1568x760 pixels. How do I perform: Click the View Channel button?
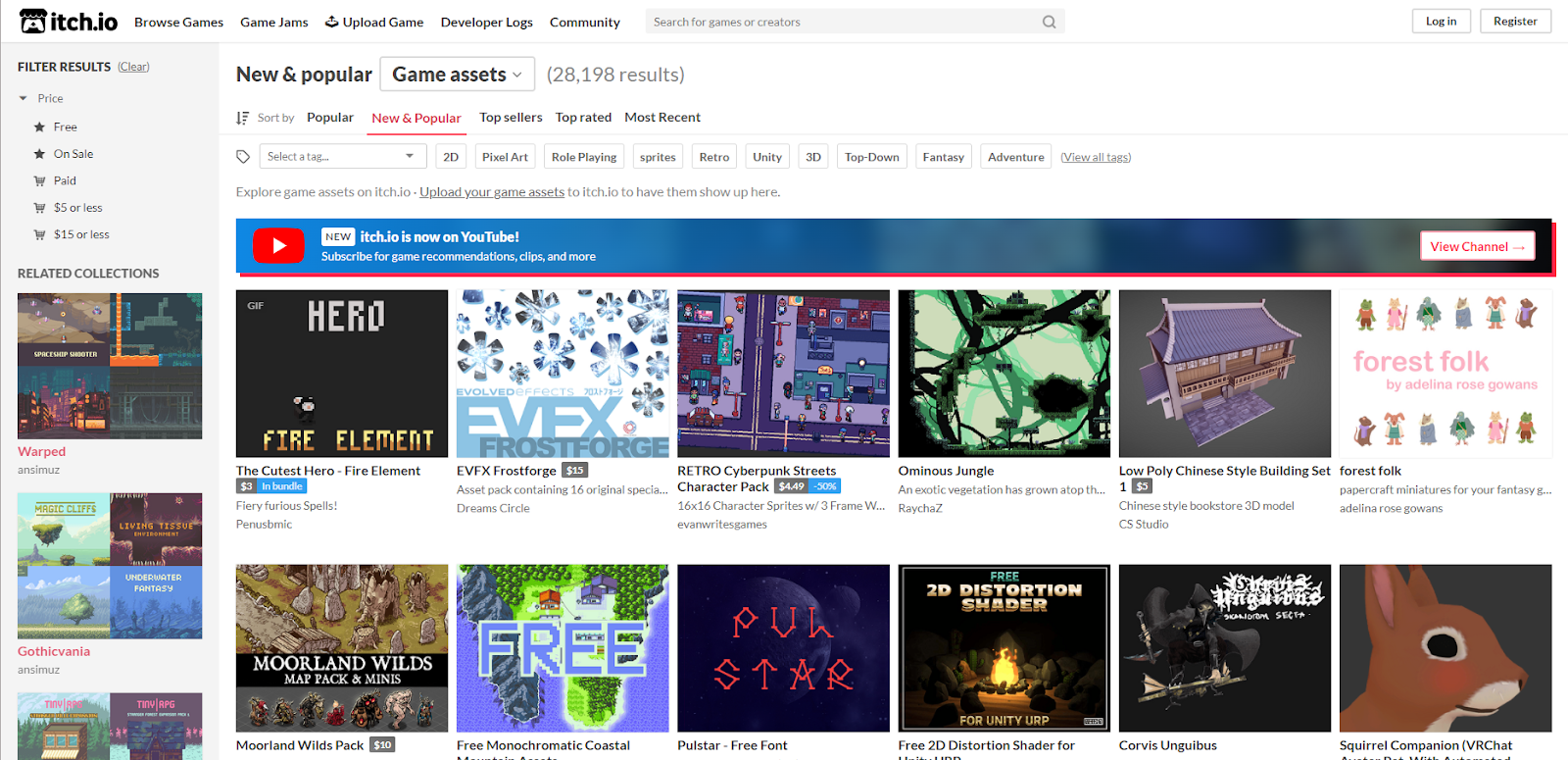[1478, 246]
